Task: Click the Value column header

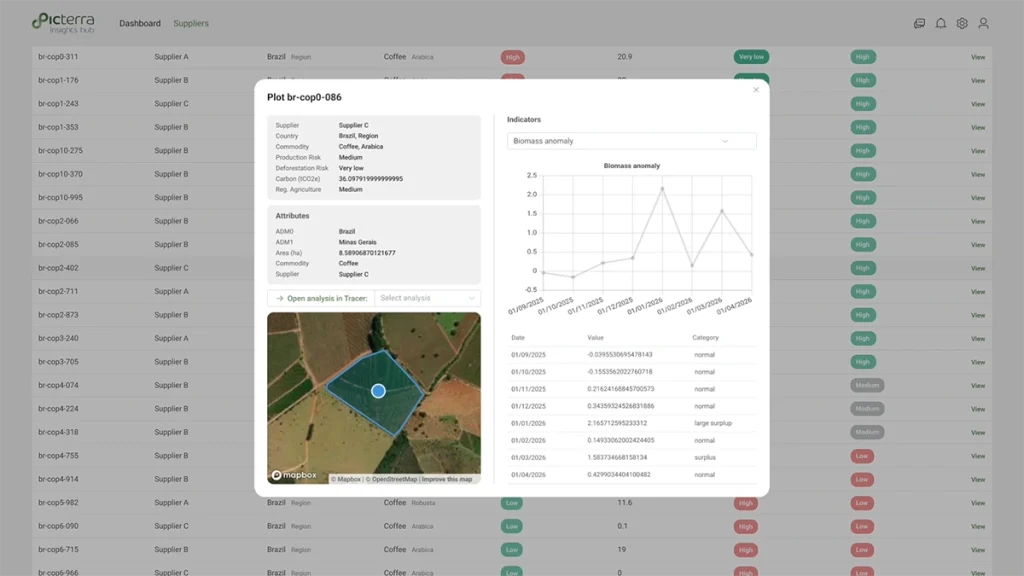Action: point(595,338)
